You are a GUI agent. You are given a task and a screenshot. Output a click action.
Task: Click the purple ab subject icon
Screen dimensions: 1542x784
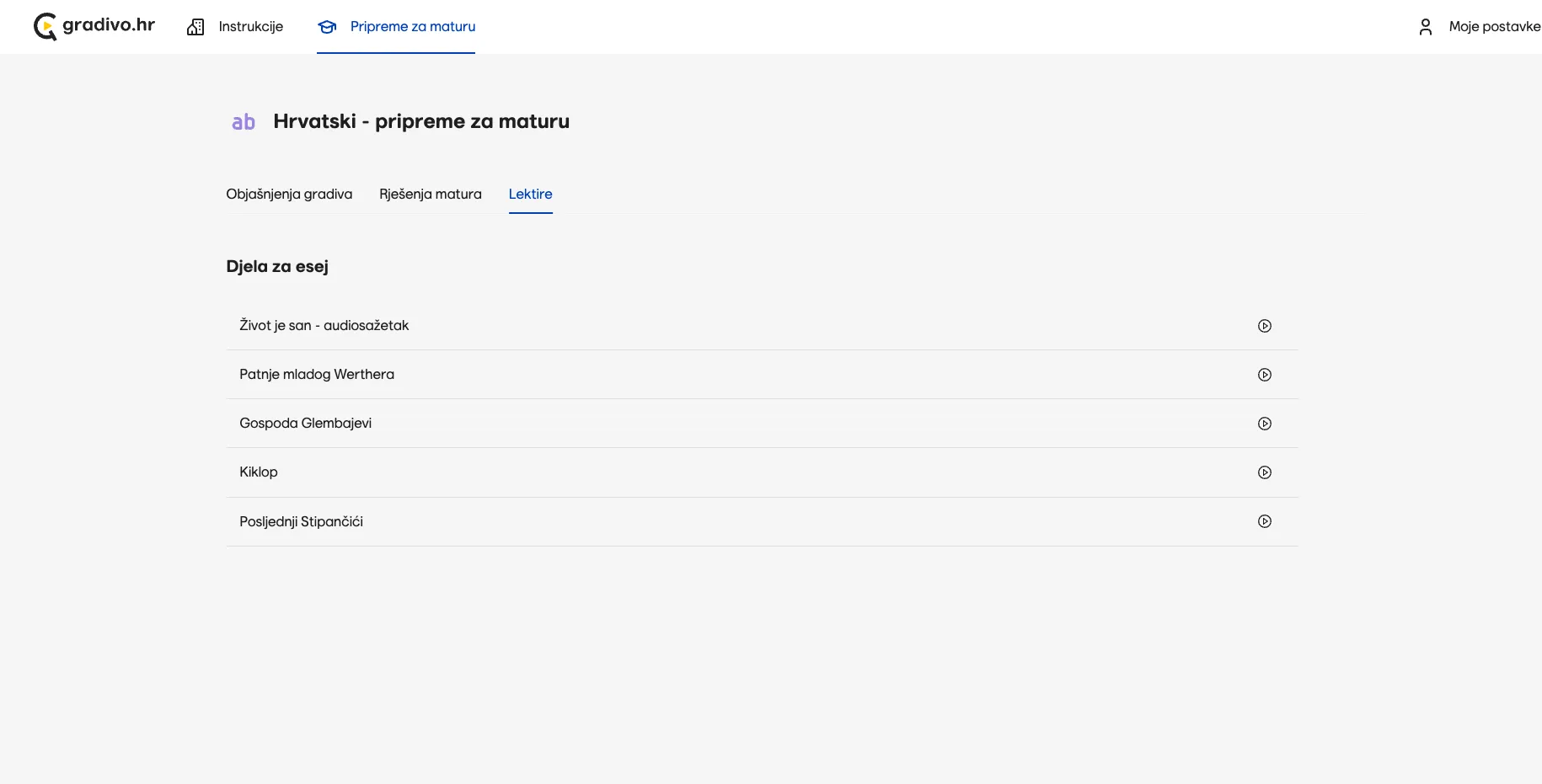pyautogui.click(x=244, y=122)
